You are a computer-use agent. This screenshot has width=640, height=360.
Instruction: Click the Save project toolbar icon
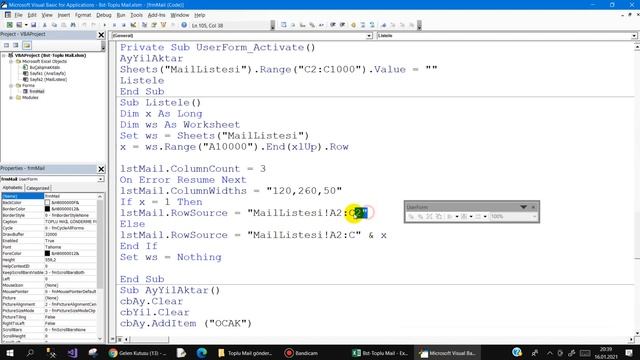[x=33, y=25]
